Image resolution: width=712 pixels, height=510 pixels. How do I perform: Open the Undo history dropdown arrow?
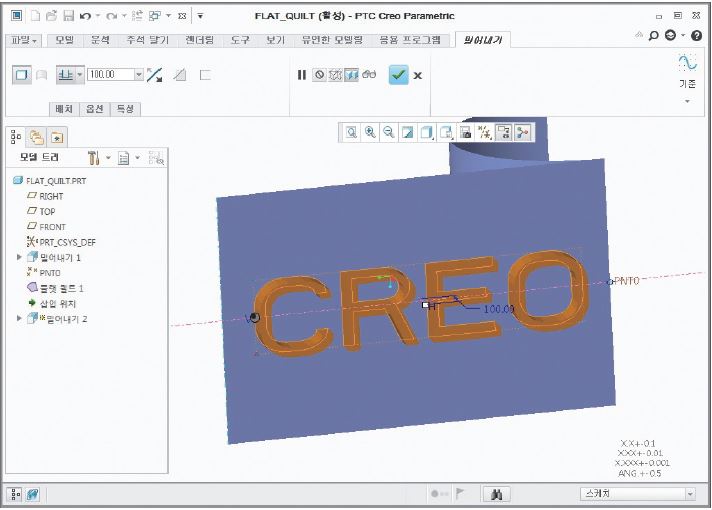[x=98, y=16]
